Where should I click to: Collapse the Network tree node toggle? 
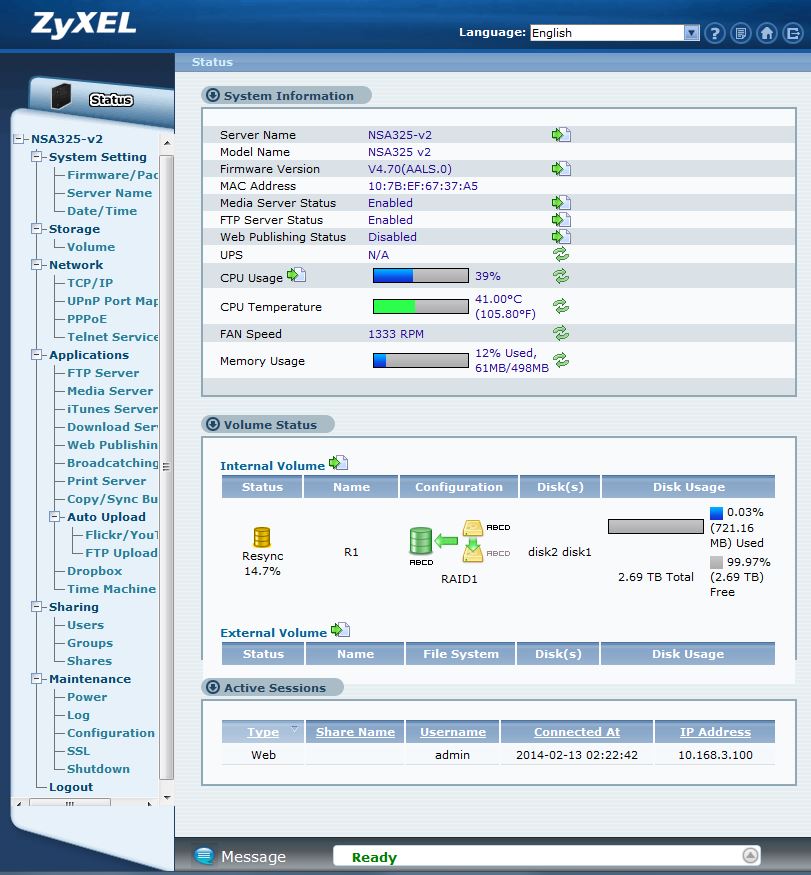coord(37,265)
